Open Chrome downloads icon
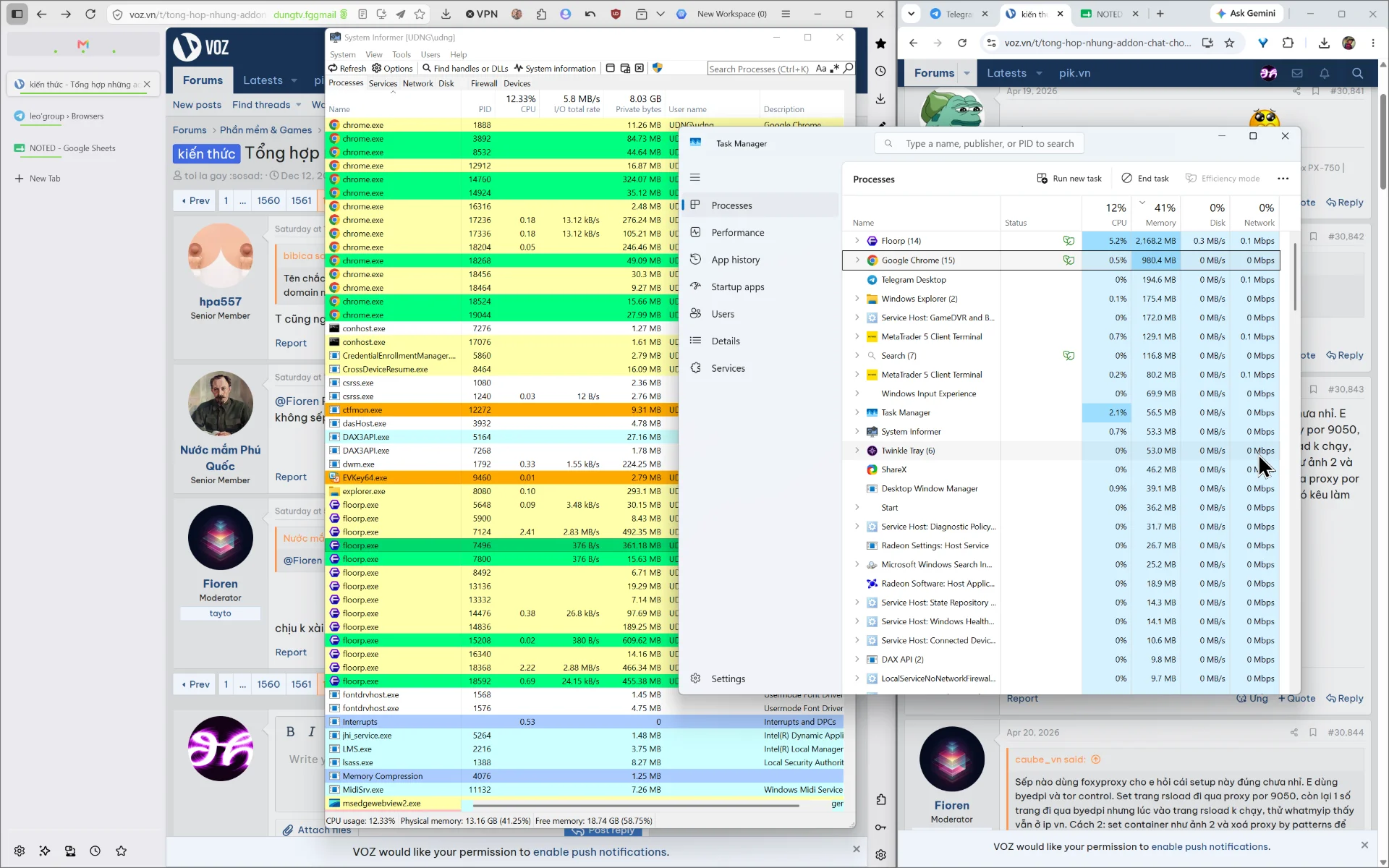The height and width of the screenshot is (868, 1389). coord(1324,43)
